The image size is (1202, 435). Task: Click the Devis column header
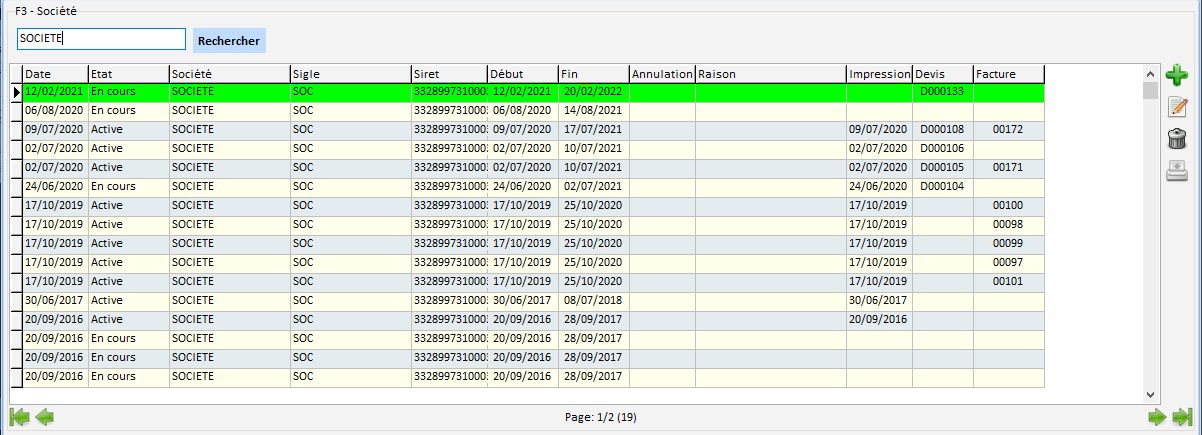pos(943,73)
